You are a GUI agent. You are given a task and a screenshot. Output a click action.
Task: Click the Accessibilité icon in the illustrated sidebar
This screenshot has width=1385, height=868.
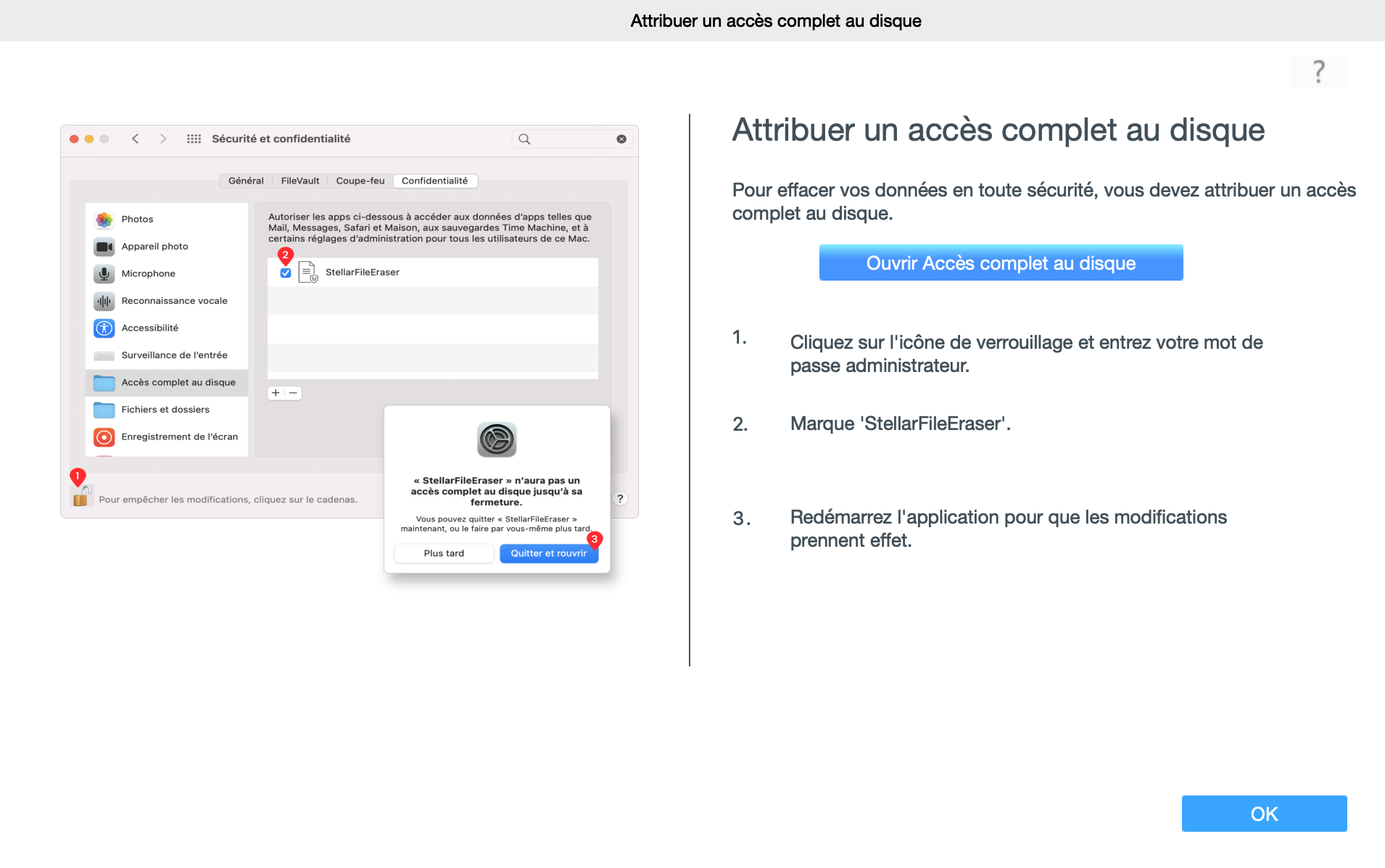click(x=104, y=328)
